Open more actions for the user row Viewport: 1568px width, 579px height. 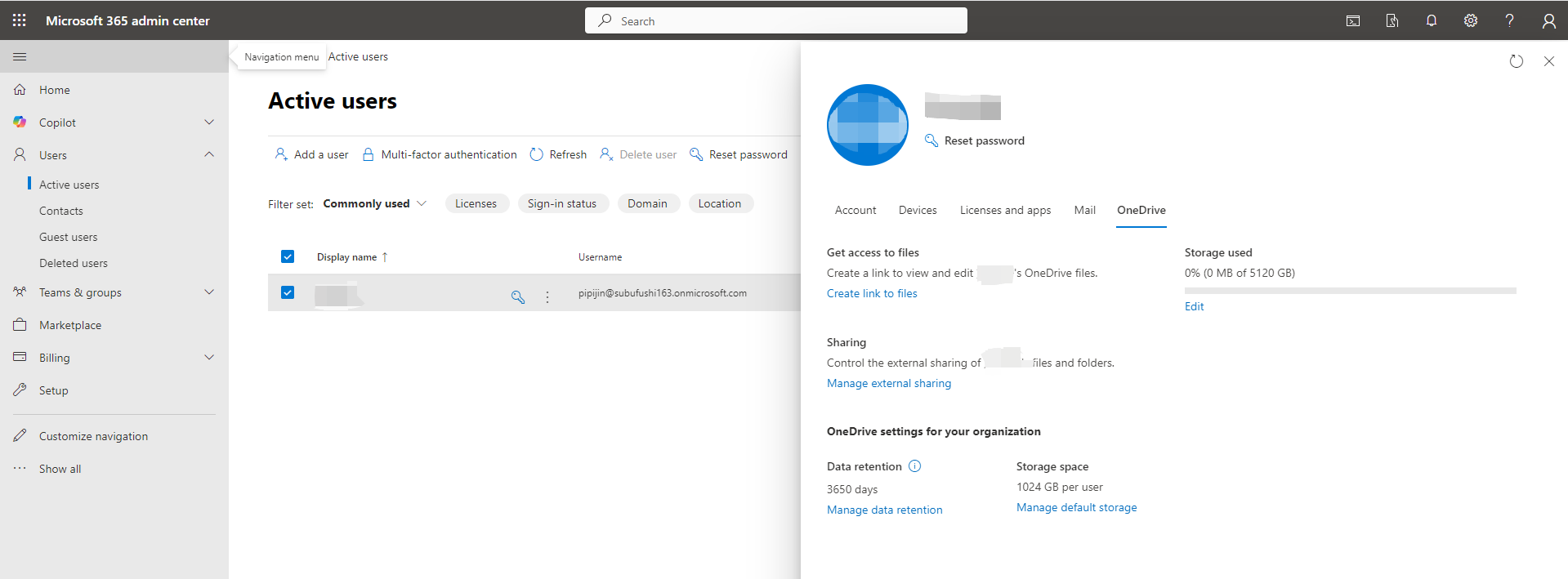[x=547, y=296]
